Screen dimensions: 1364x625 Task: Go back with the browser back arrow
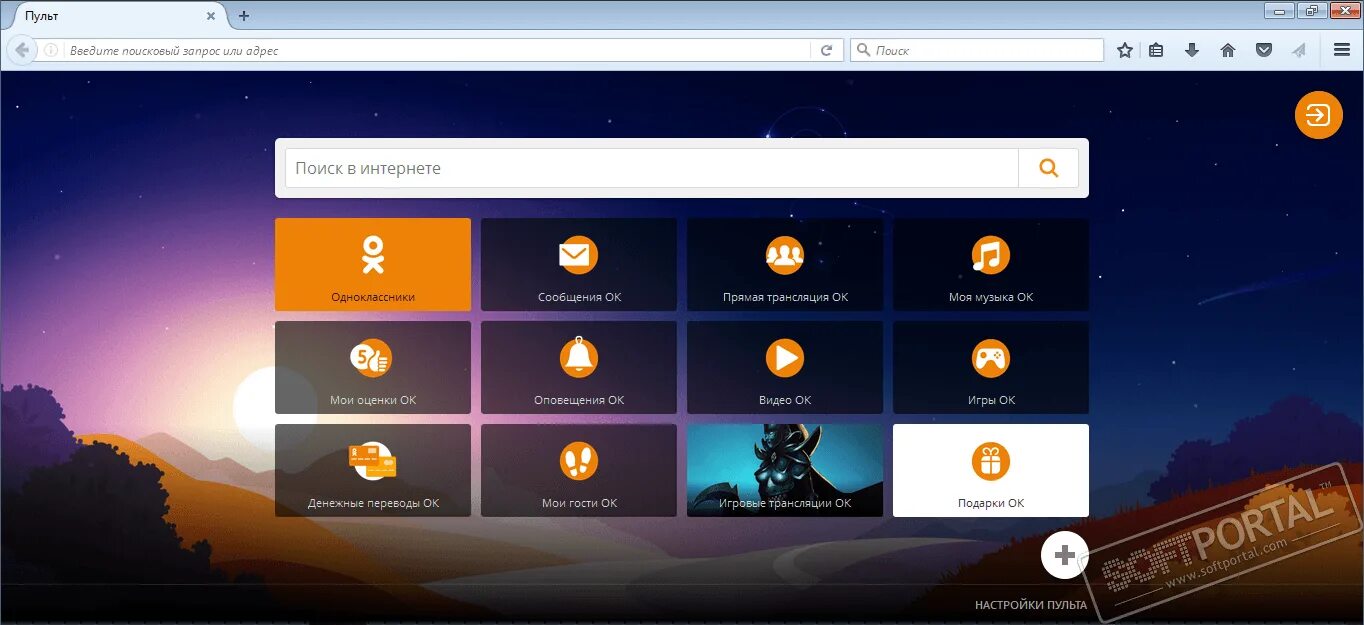[22, 50]
